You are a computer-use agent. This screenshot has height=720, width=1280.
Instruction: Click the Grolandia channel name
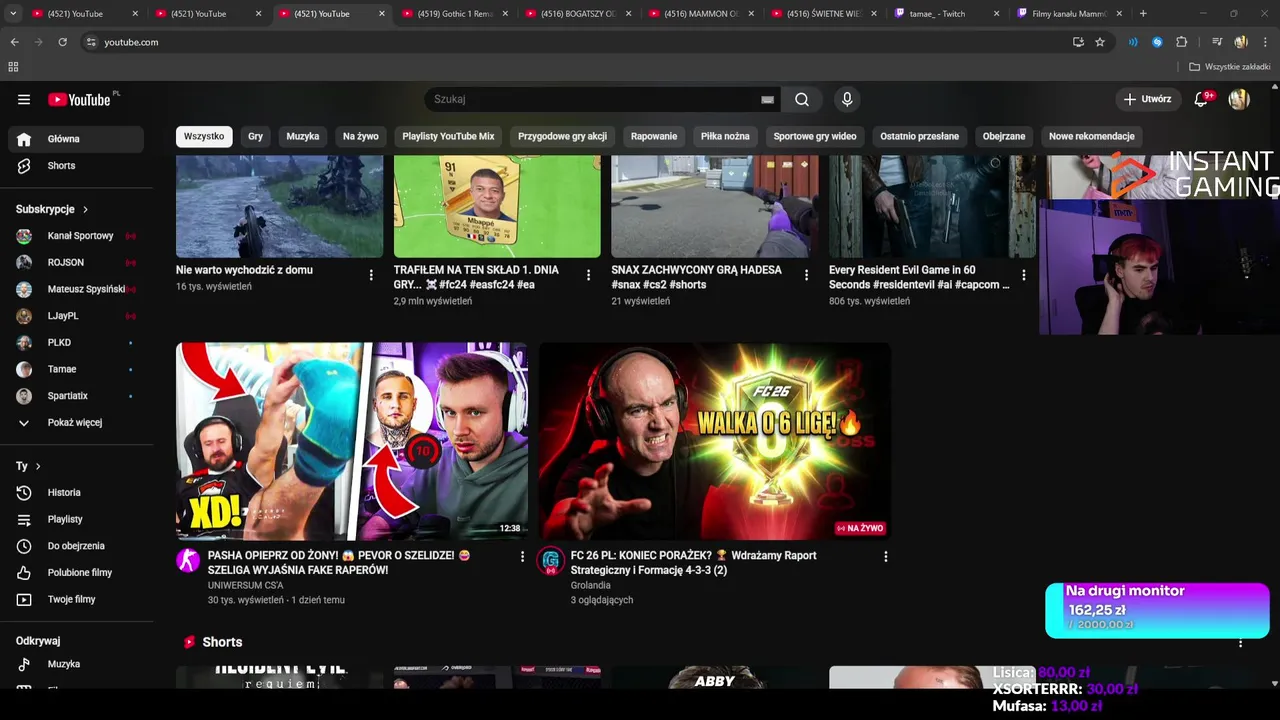coord(591,585)
